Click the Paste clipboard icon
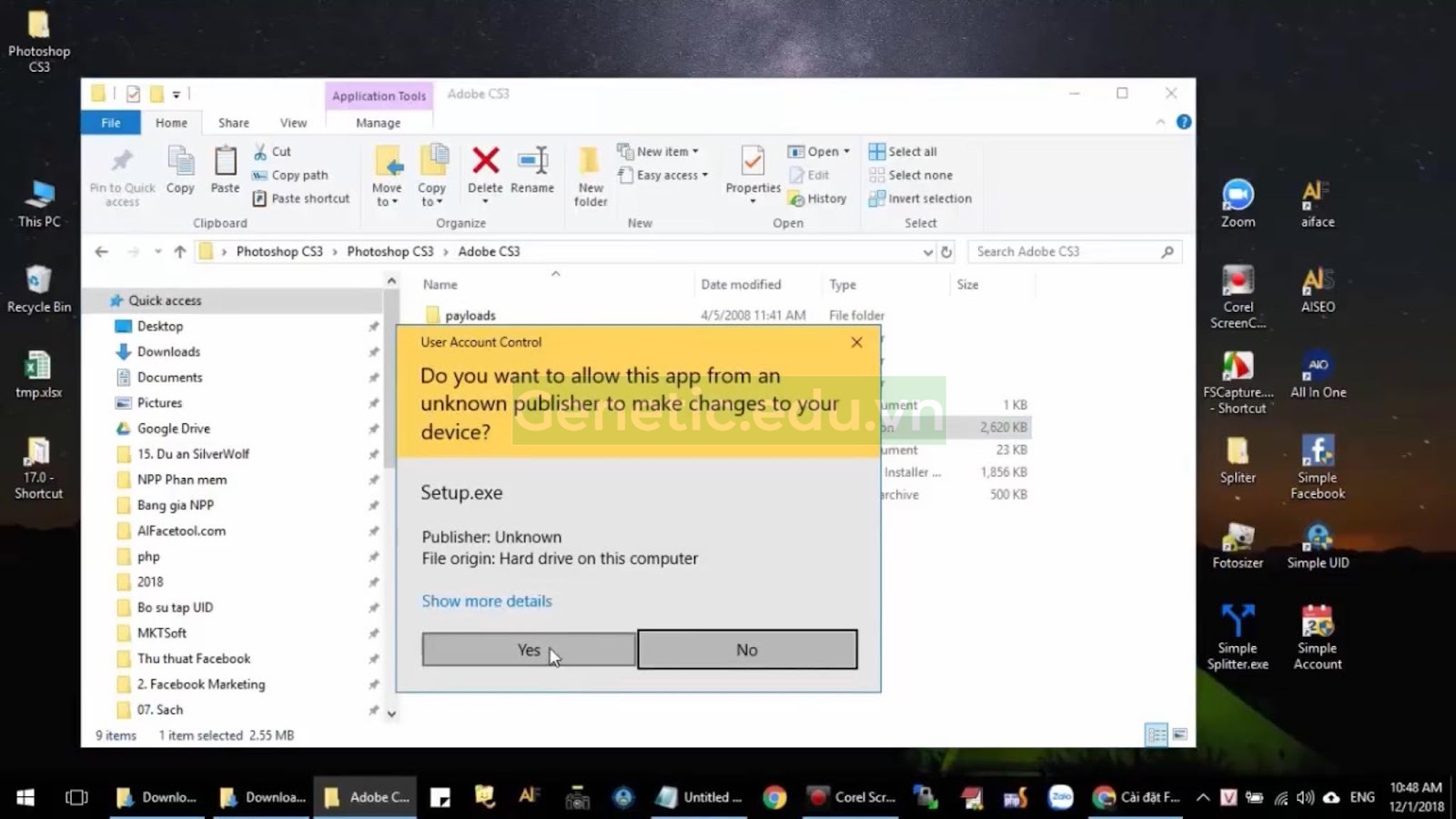This screenshot has height=819, width=1456. coord(225,162)
